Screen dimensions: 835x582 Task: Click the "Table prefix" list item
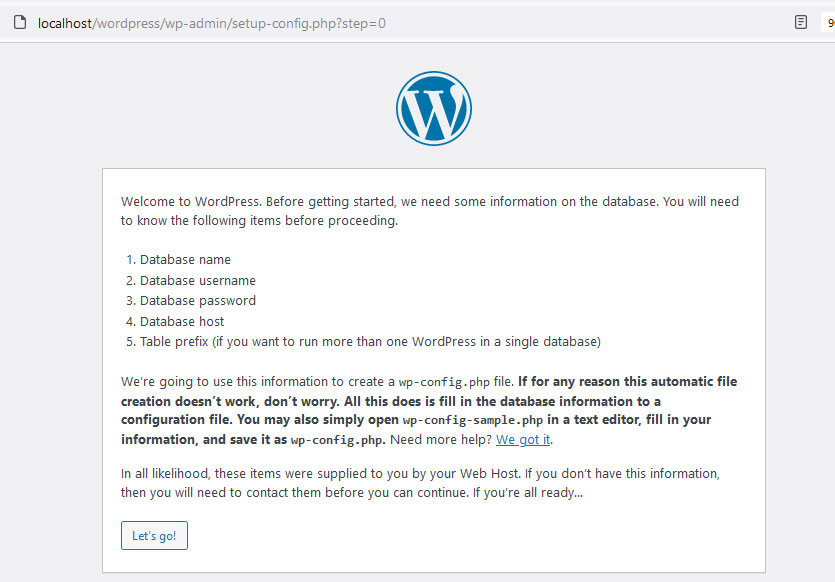coord(370,341)
